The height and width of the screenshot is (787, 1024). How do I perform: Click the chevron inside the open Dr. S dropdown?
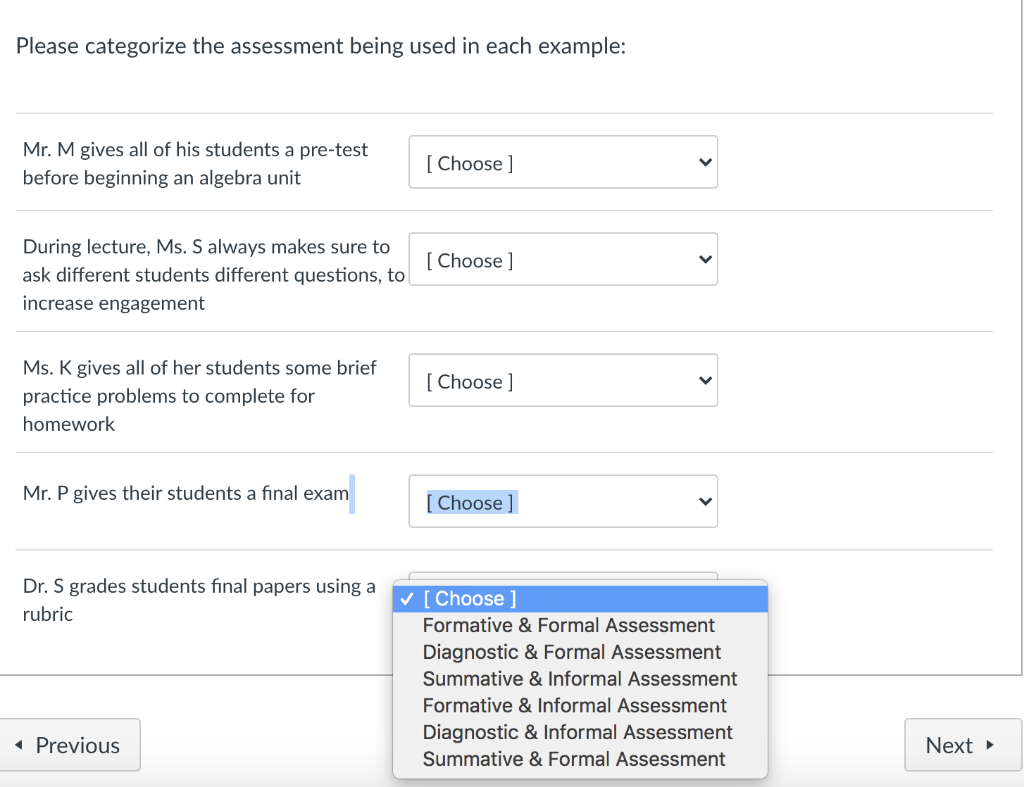pyautogui.click(x=707, y=585)
